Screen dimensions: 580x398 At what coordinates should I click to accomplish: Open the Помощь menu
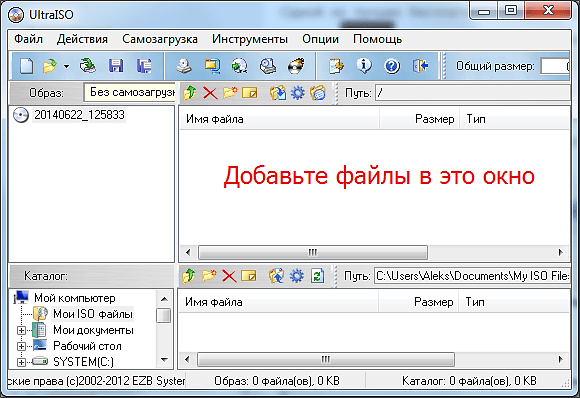[377, 39]
